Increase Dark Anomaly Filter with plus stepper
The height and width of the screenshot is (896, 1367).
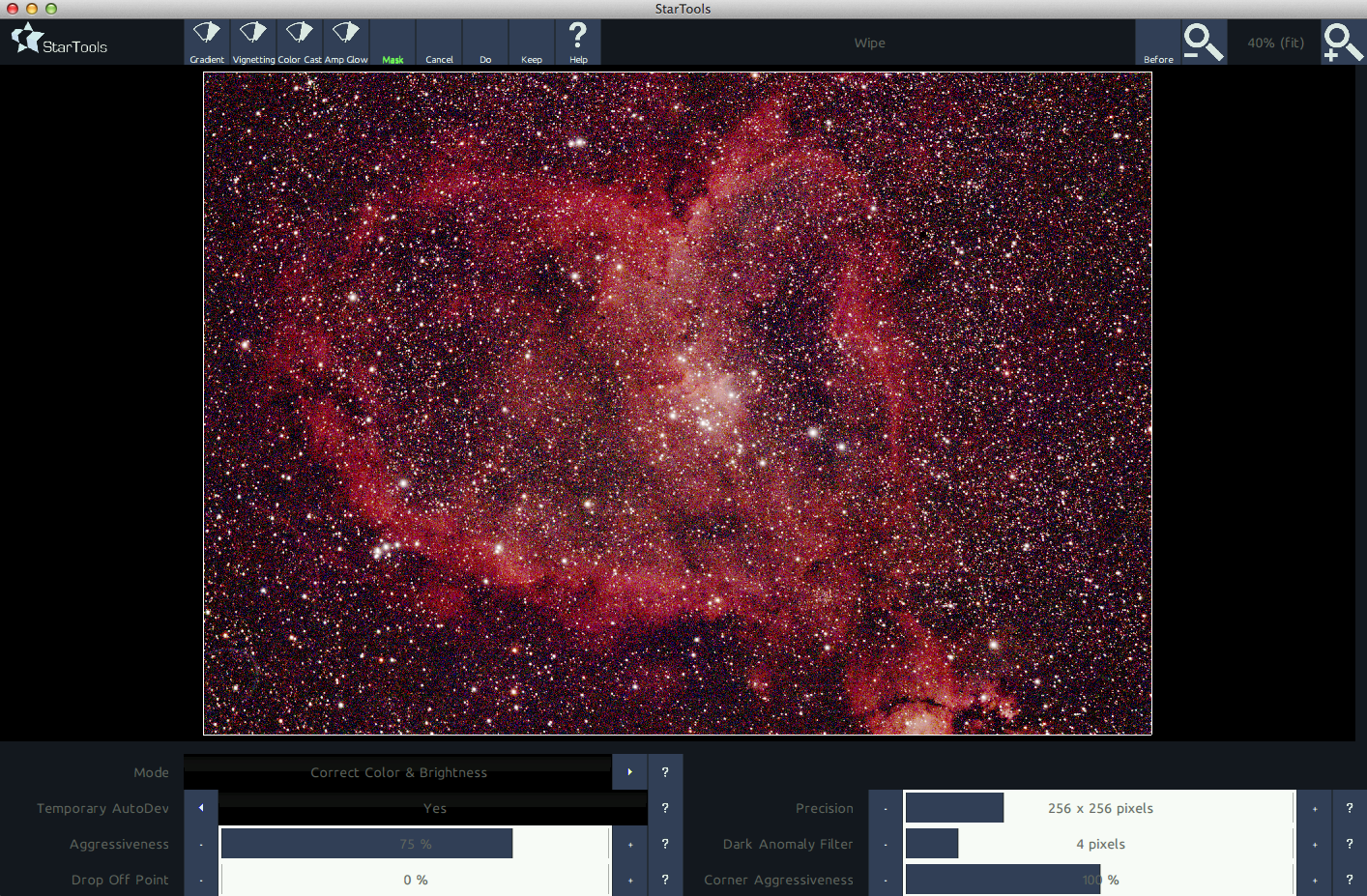pos(1313,843)
